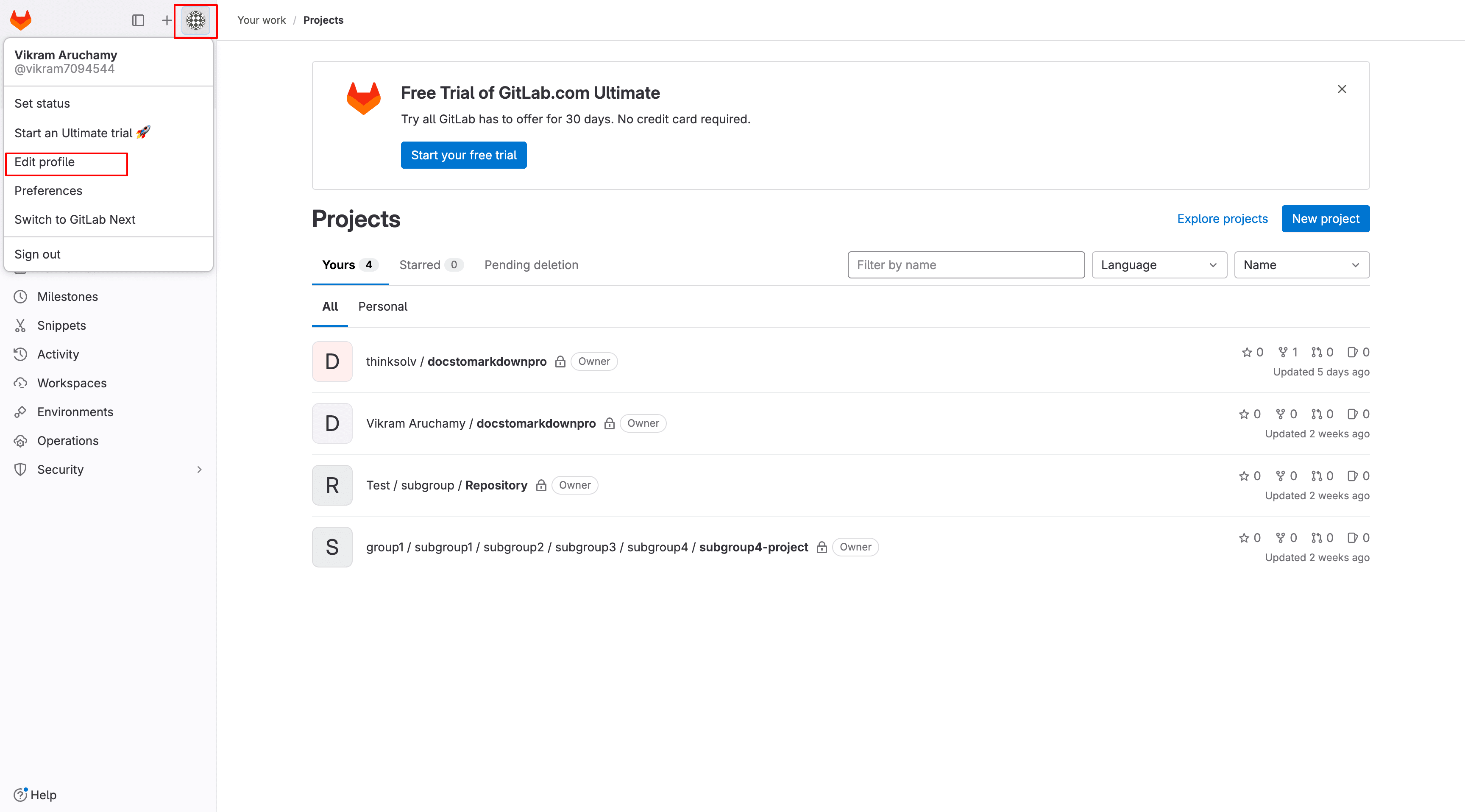Open Vikram Aruchamy / docstomarkdownpro project link

[x=481, y=424]
